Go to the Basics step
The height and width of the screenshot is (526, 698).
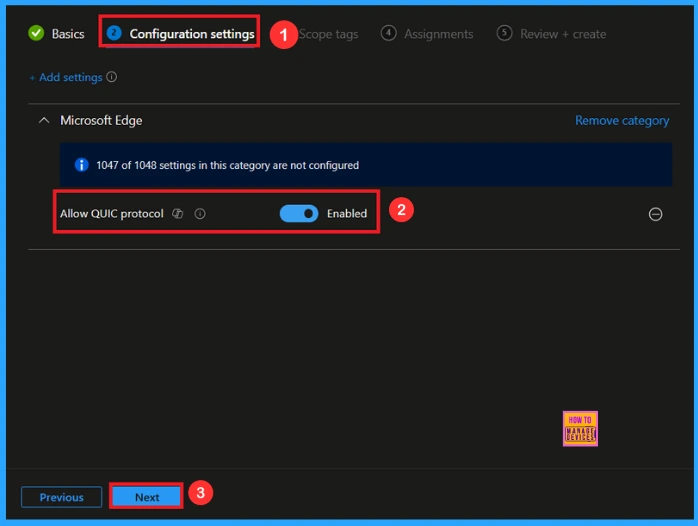coord(68,34)
